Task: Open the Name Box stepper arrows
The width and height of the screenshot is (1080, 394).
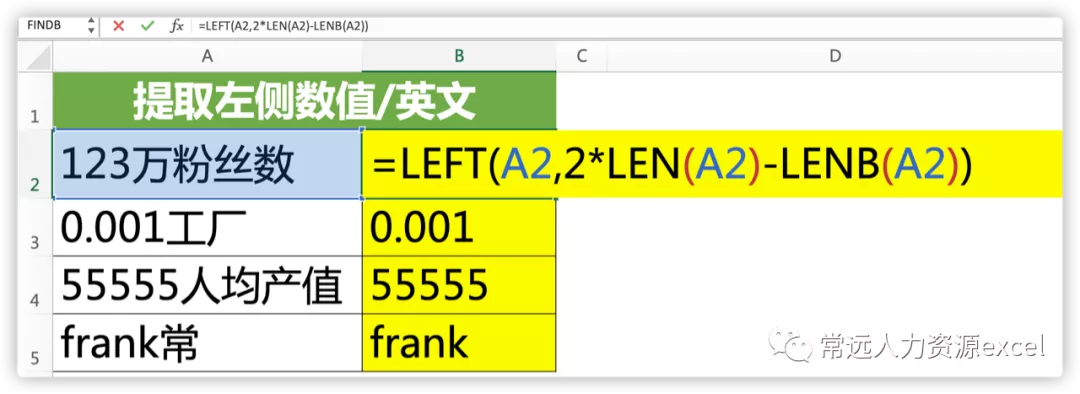Action: click(91, 26)
